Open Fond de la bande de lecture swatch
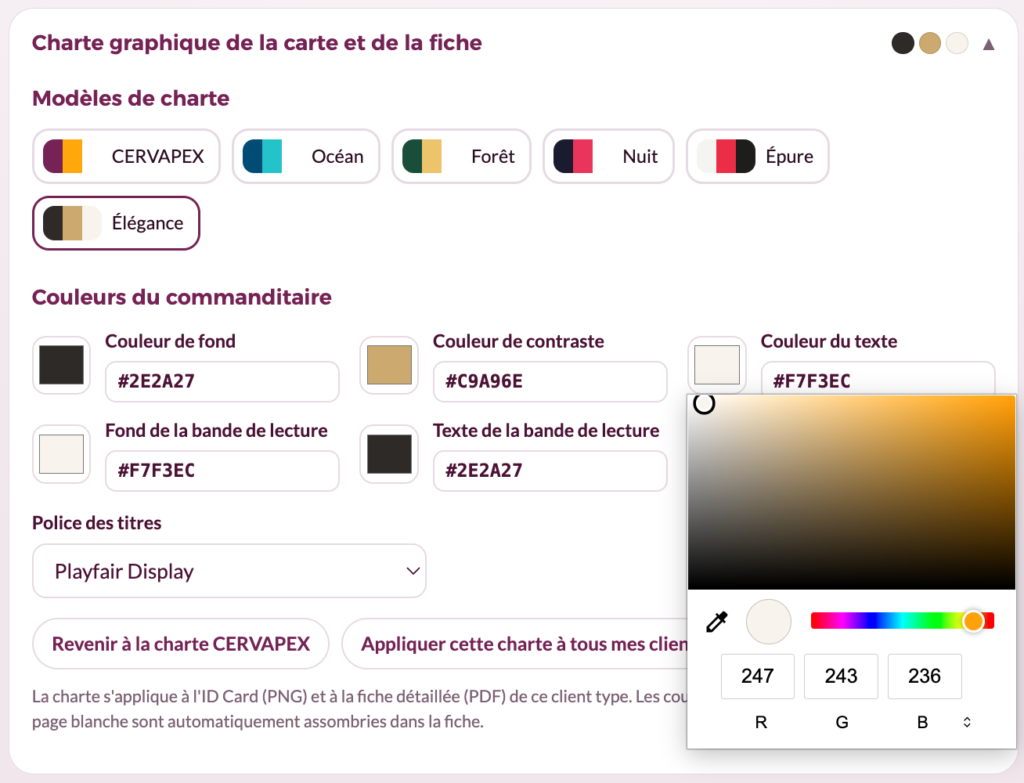 coord(61,454)
